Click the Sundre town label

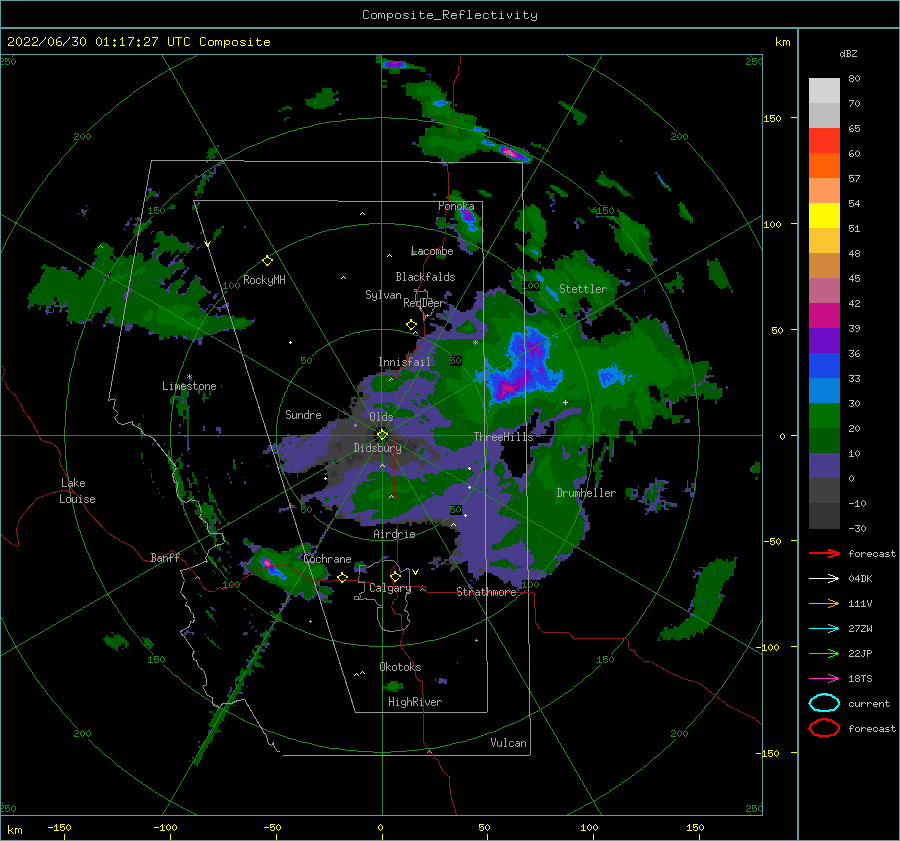(303, 414)
